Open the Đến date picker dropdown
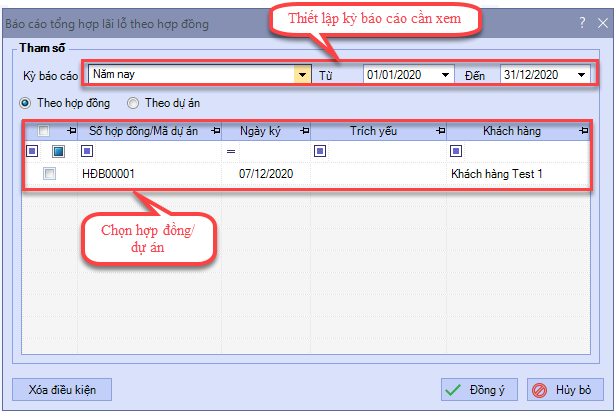The height and width of the screenshot is (411, 614). (581, 75)
